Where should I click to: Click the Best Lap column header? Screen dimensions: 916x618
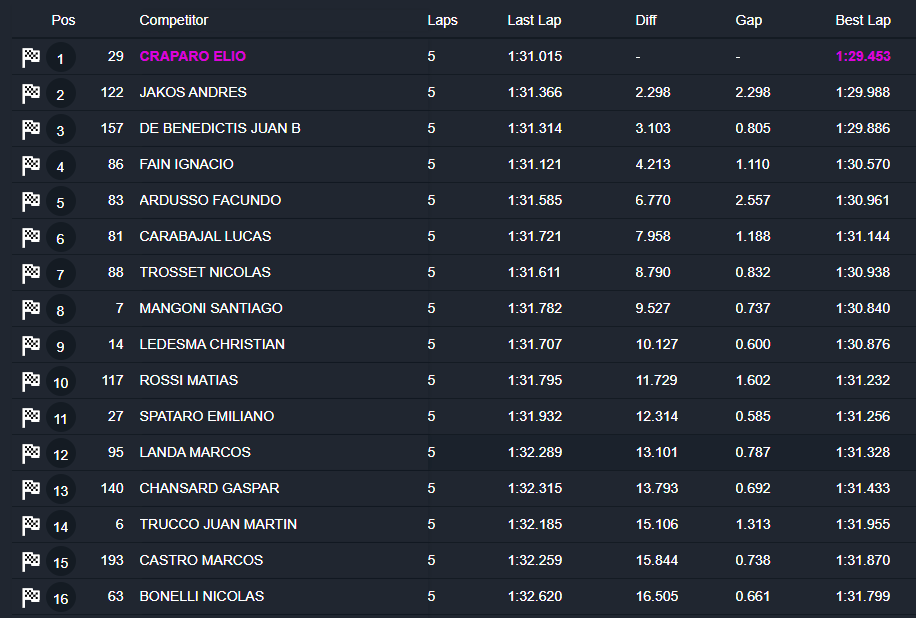862,20
